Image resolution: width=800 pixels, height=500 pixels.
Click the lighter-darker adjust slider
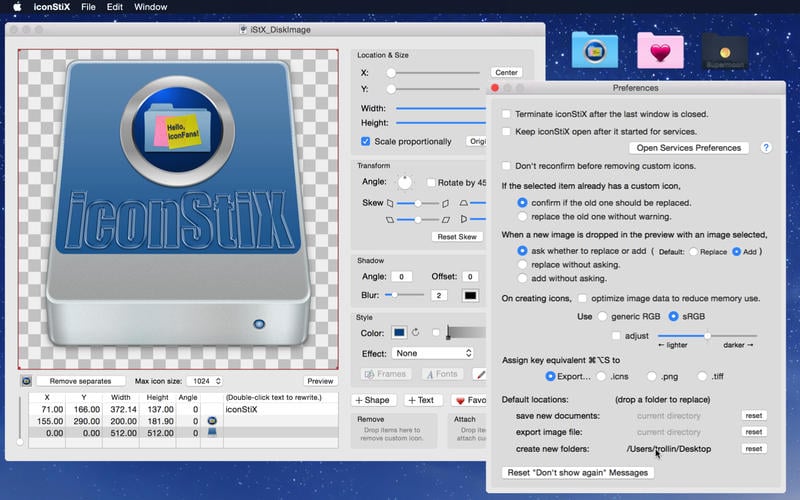(707, 336)
